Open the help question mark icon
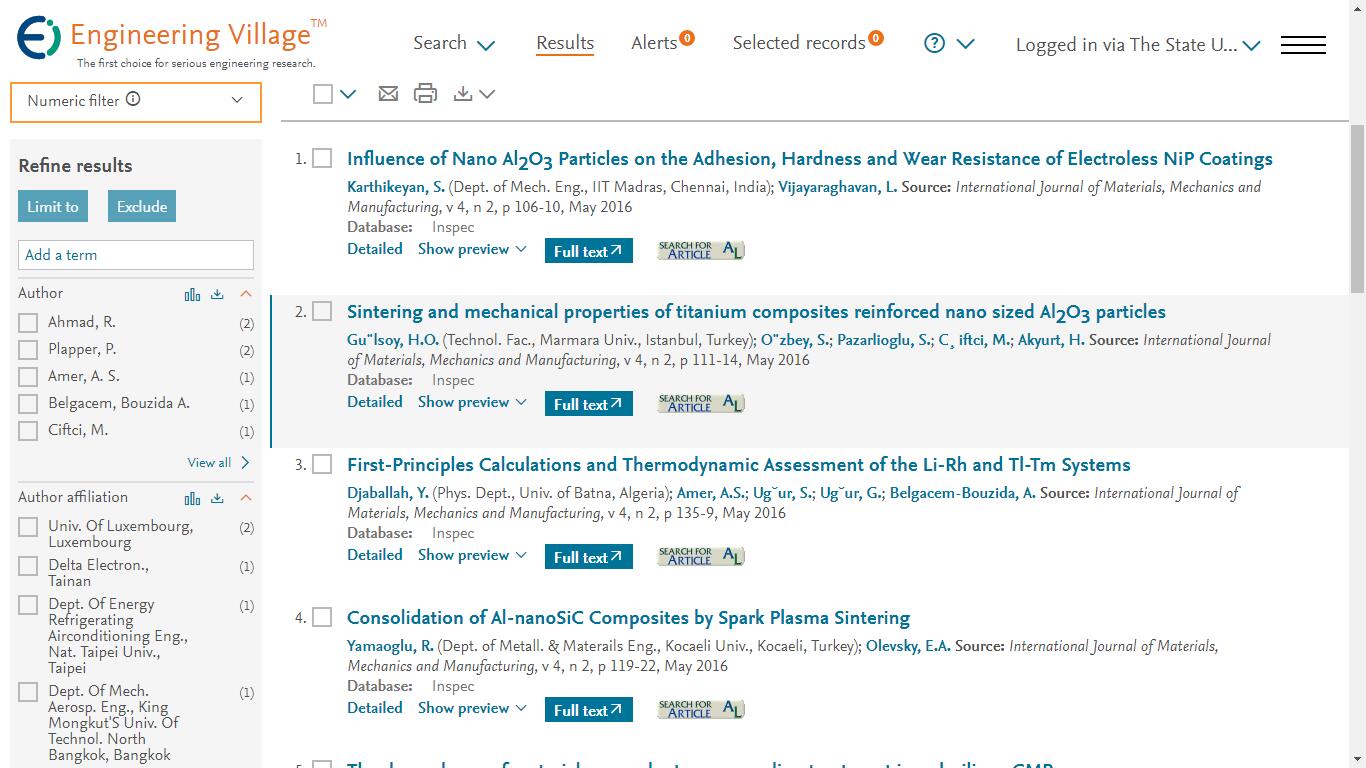 [934, 43]
